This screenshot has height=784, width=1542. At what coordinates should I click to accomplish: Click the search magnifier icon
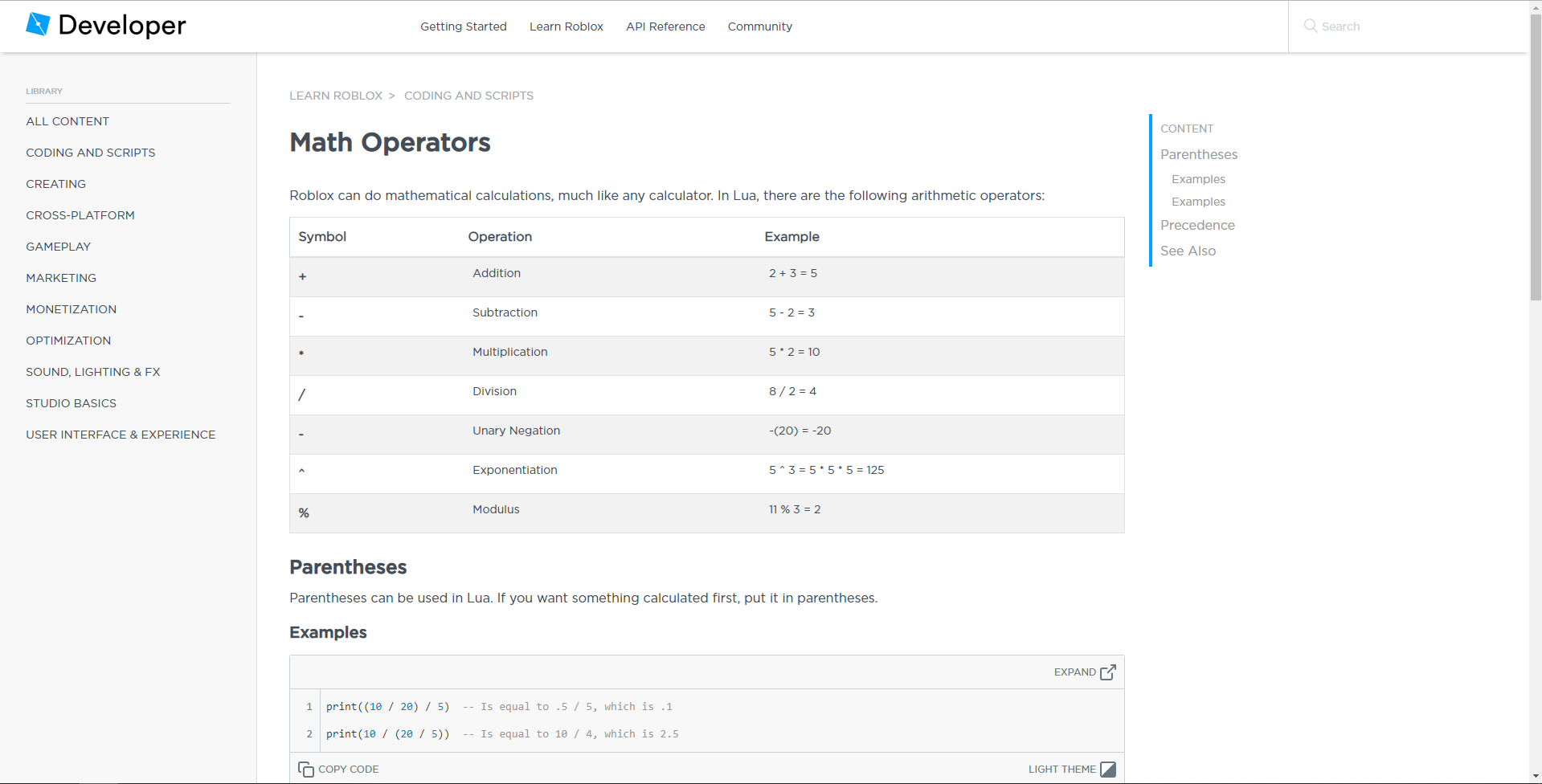1310,26
